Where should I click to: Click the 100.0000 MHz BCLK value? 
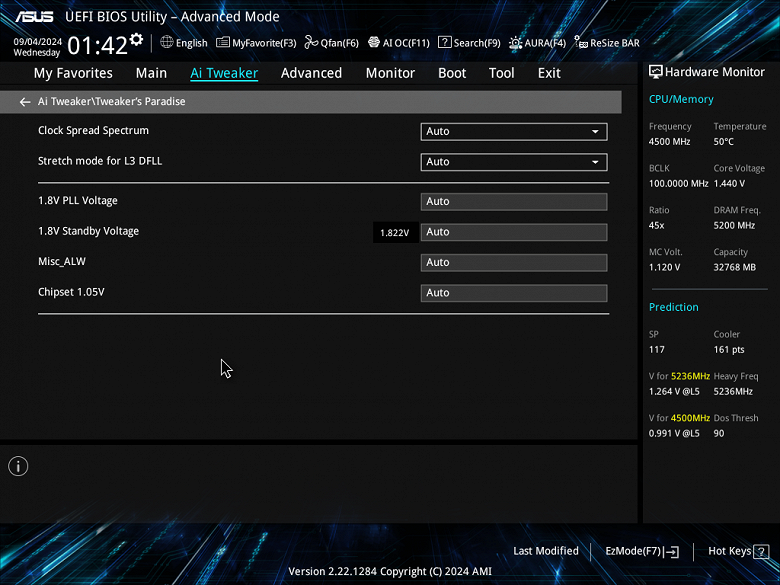point(678,184)
